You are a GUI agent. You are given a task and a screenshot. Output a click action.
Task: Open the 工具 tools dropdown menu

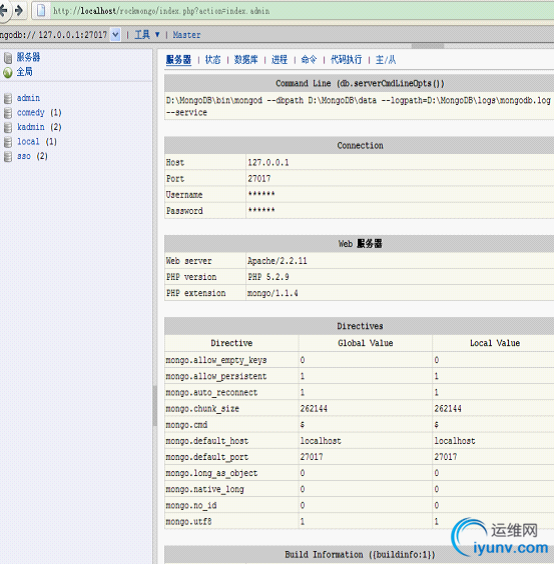click(147, 35)
